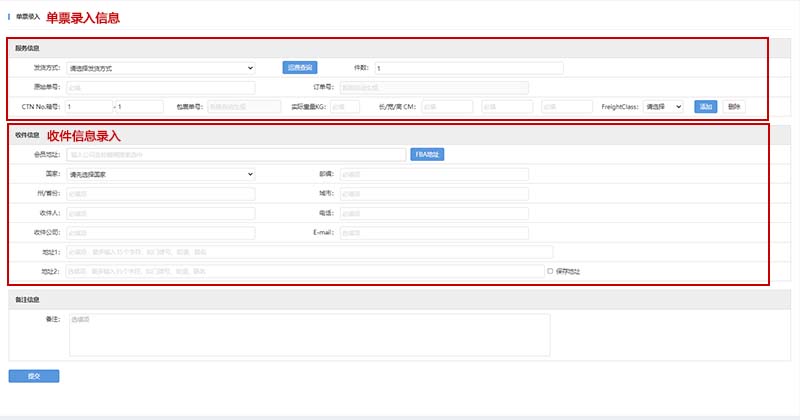
Task: Click the 邮编 postal code field
Action: 433,174
